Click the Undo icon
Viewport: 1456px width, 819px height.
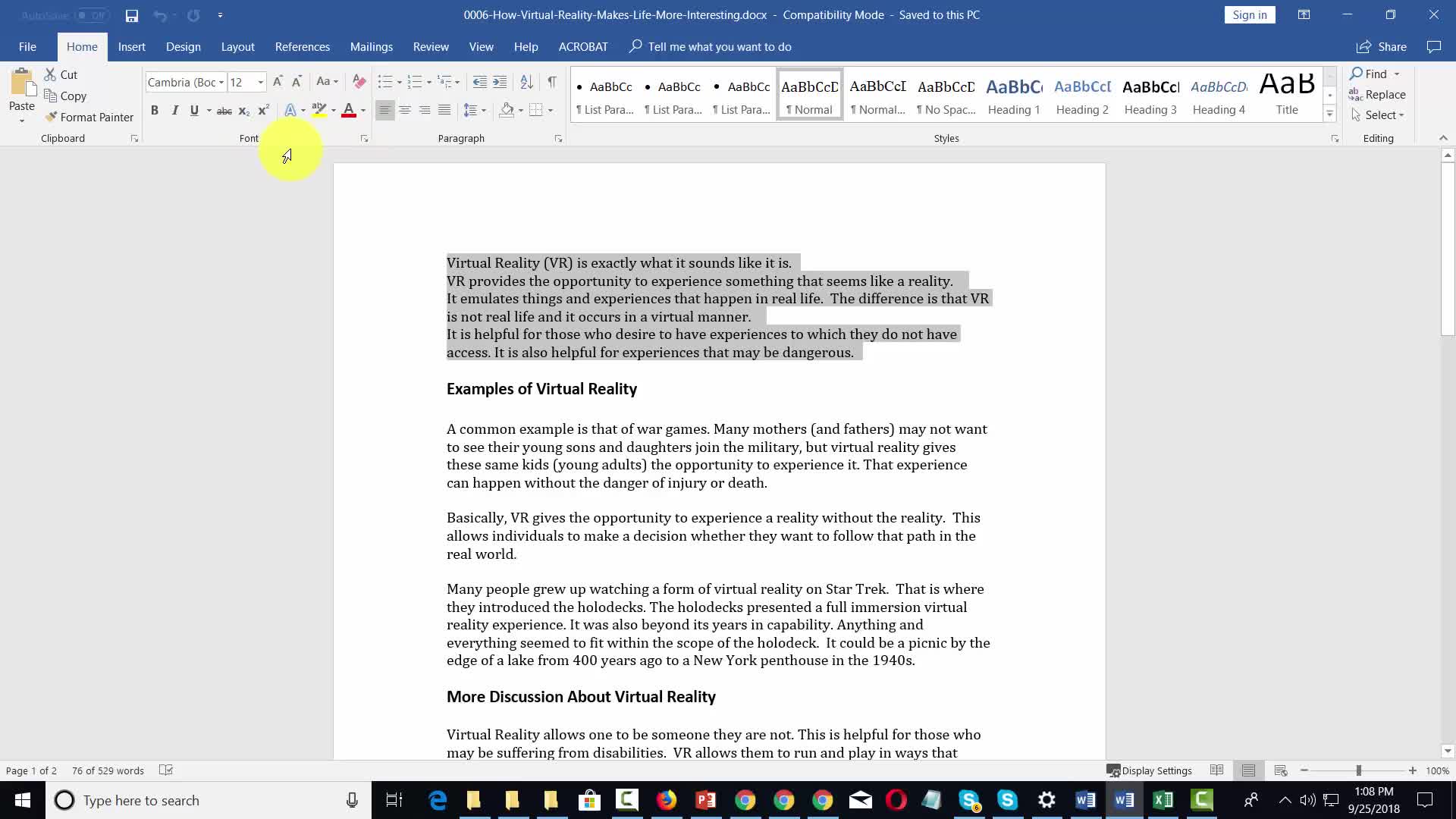point(159,15)
